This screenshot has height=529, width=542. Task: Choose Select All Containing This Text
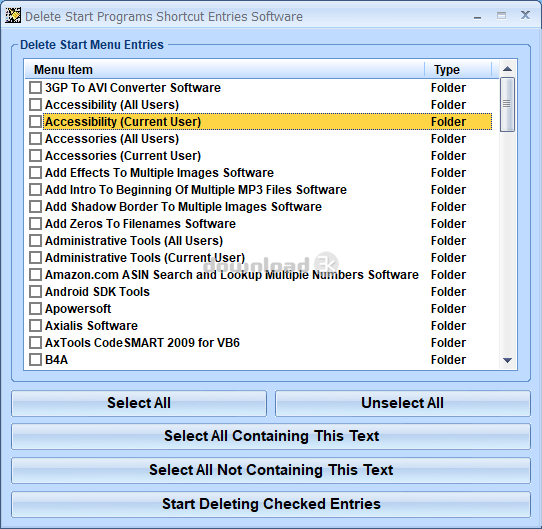tap(271, 436)
